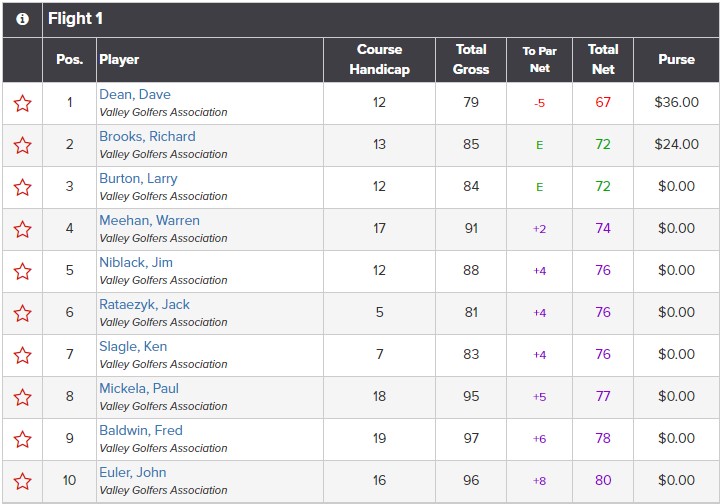The height and width of the screenshot is (504, 721).
Task: Click the -5 to par net value
Action: tap(539, 103)
